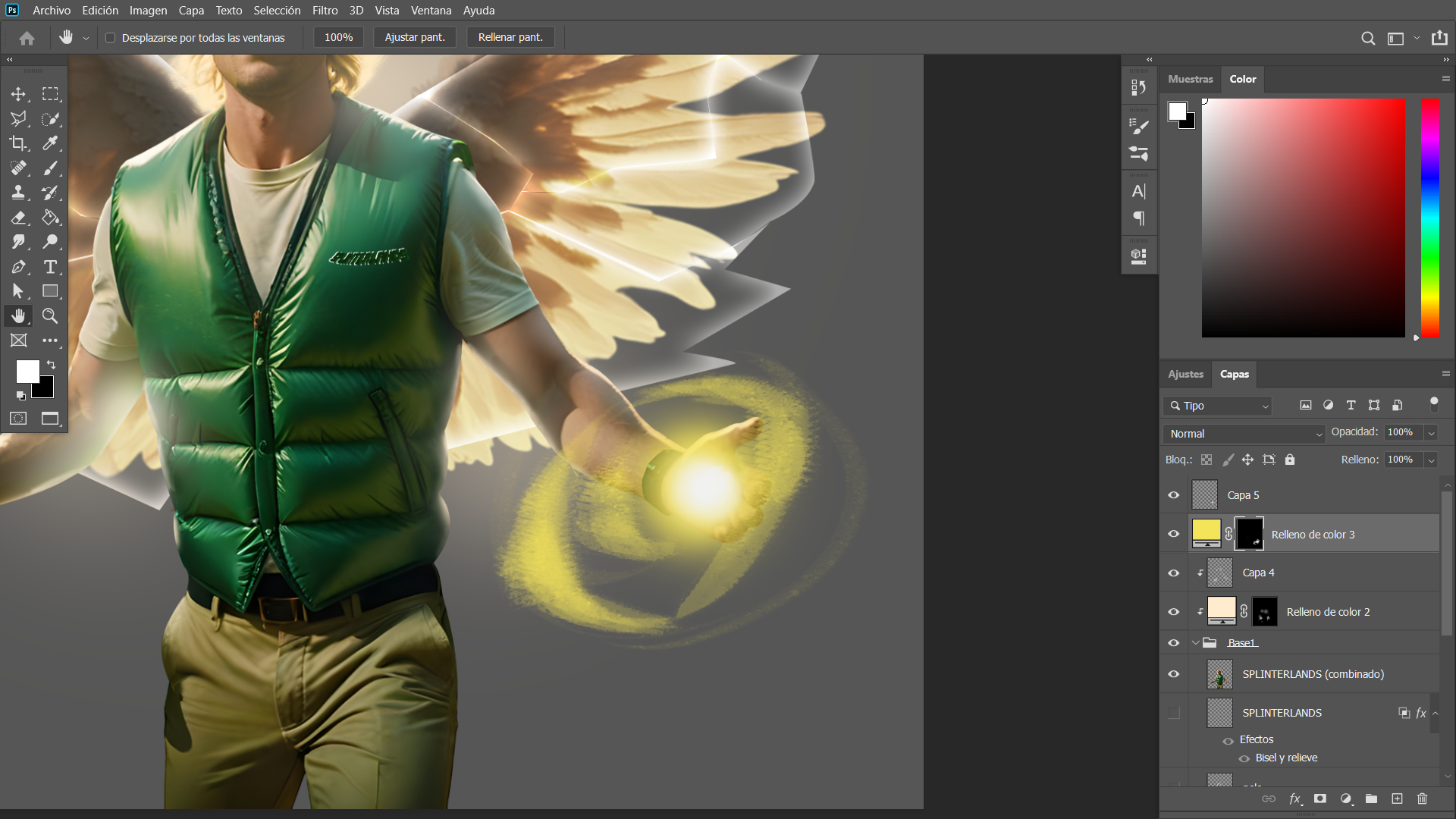The height and width of the screenshot is (819, 1456).
Task: Open the Opacidad dropdown arrow
Action: pyautogui.click(x=1431, y=433)
